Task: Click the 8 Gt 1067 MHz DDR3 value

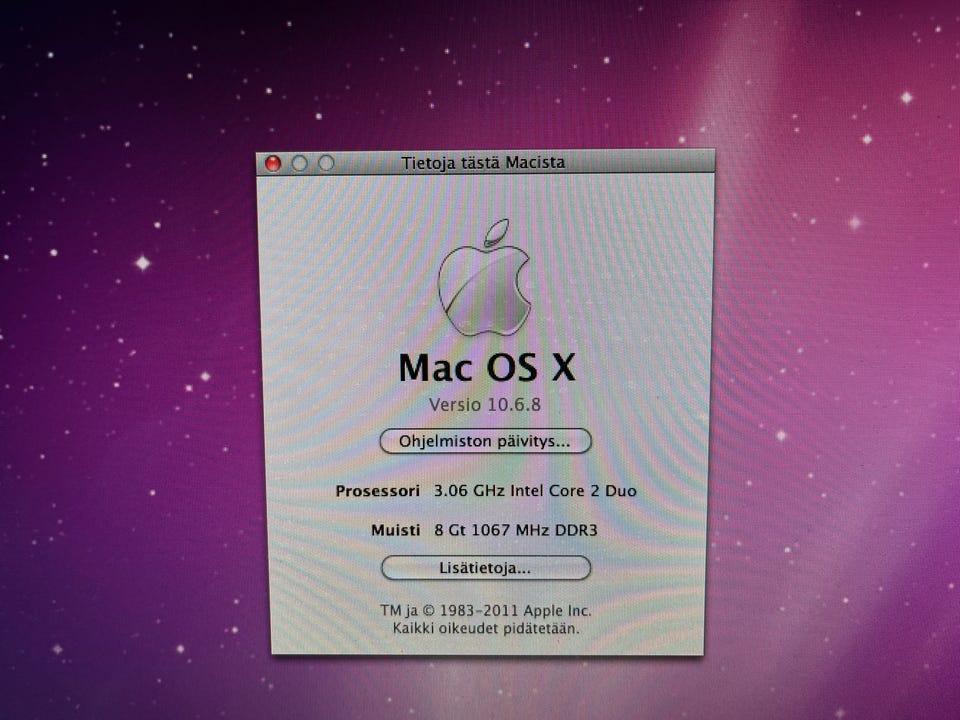Action: (516, 530)
